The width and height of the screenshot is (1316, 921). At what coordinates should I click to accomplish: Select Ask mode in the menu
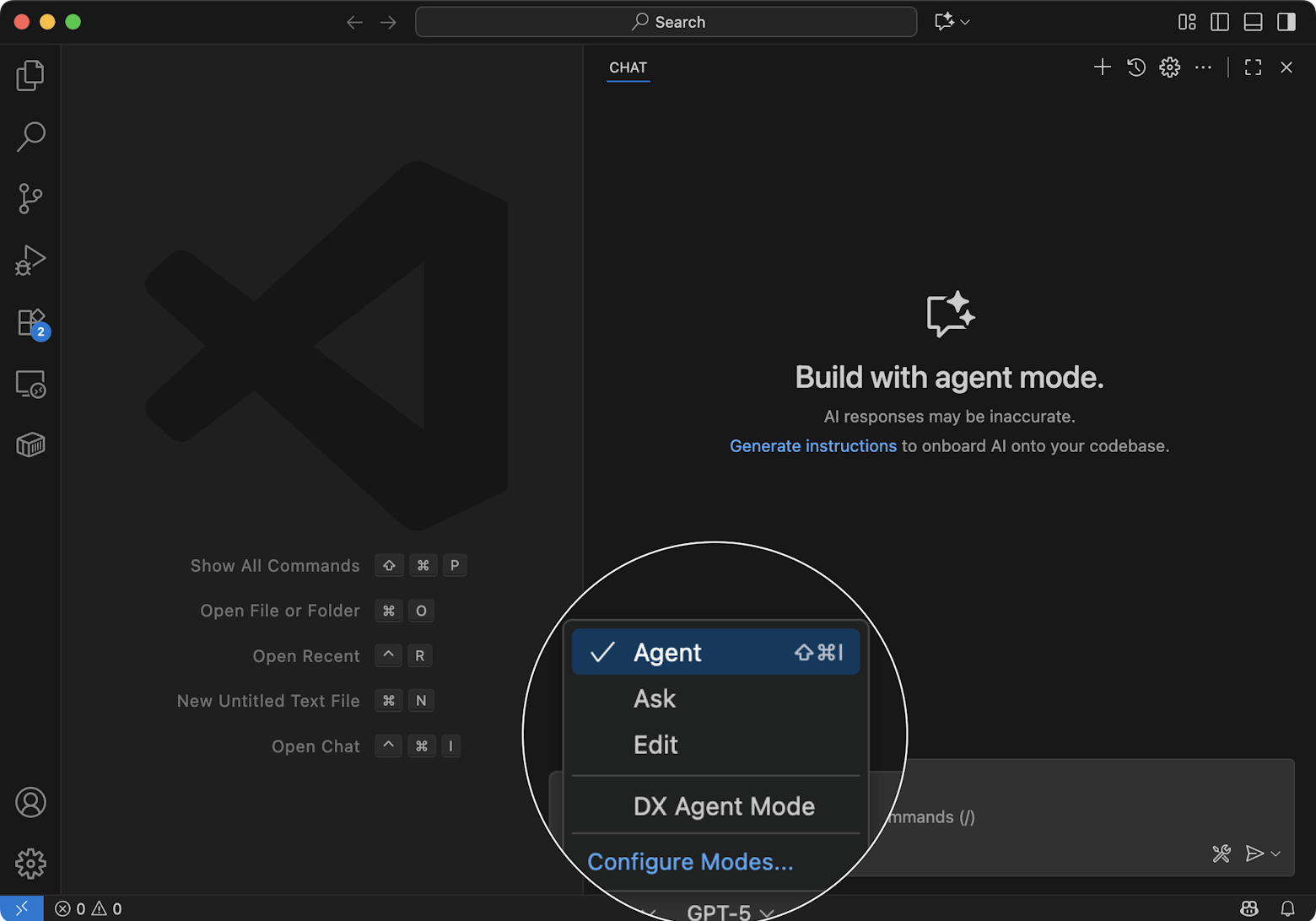click(715, 698)
